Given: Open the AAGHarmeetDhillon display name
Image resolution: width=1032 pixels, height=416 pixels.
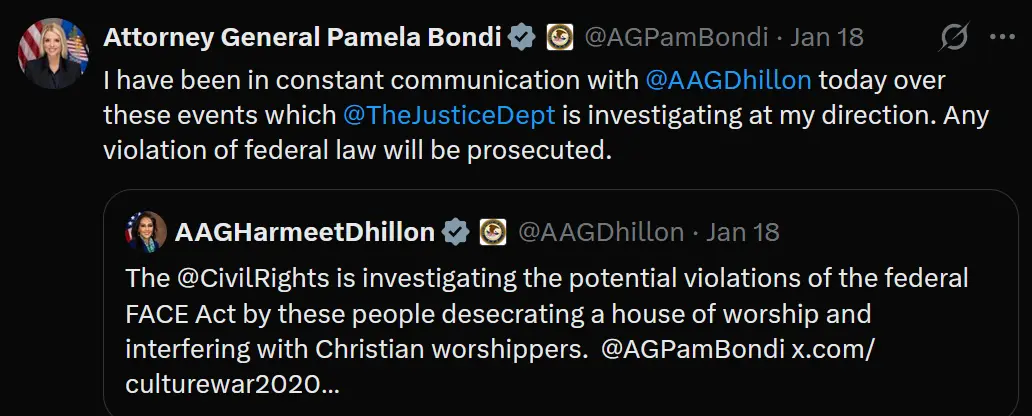Looking at the screenshot, I should 305,232.
